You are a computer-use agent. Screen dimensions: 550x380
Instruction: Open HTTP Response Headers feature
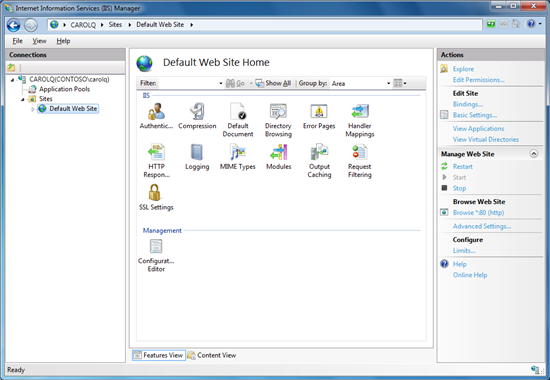[x=156, y=160]
